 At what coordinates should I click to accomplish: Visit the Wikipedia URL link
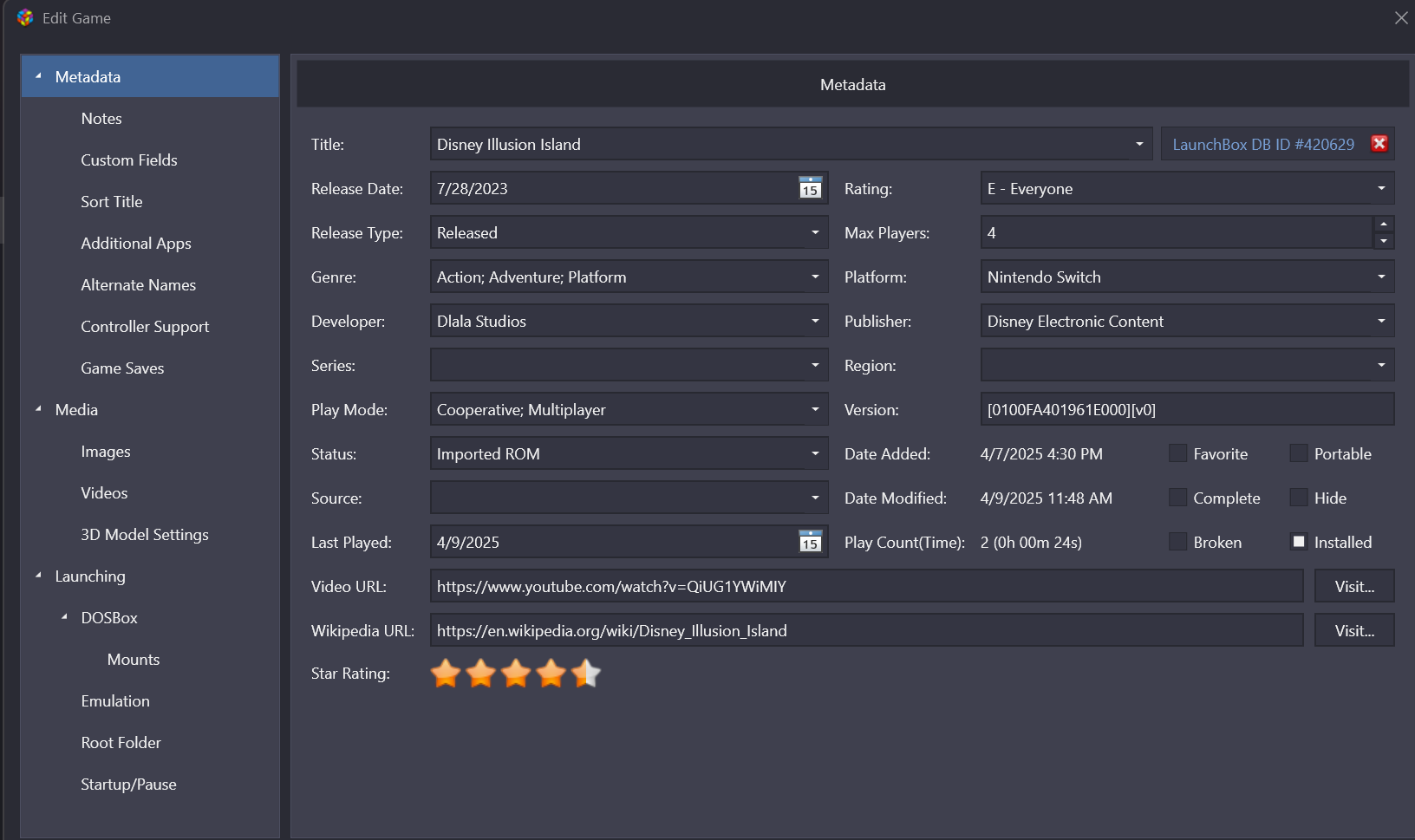[1354, 630]
